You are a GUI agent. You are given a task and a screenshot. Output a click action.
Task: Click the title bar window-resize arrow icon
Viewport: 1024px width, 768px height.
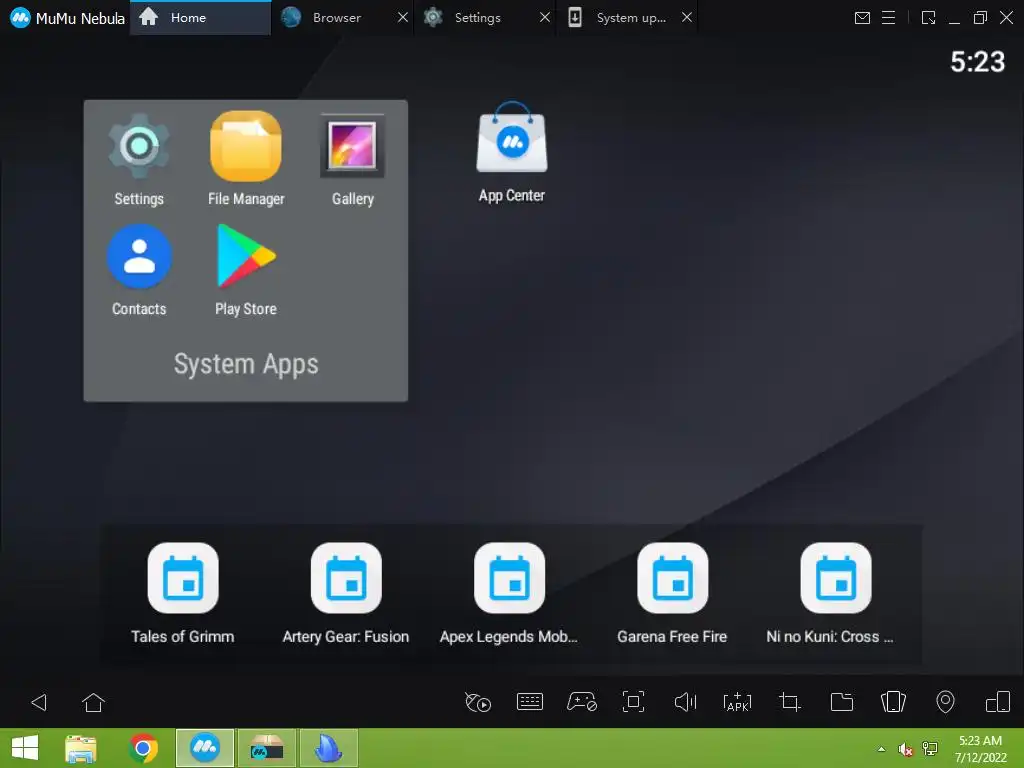(x=929, y=18)
